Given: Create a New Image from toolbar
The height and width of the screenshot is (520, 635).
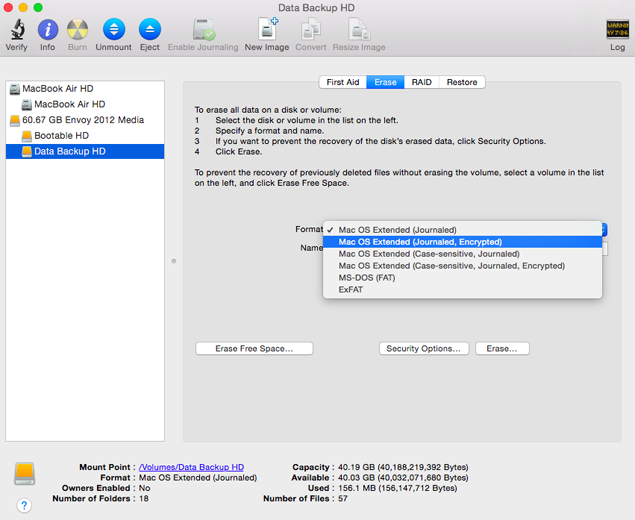Looking at the screenshot, I should pos(267,29).
